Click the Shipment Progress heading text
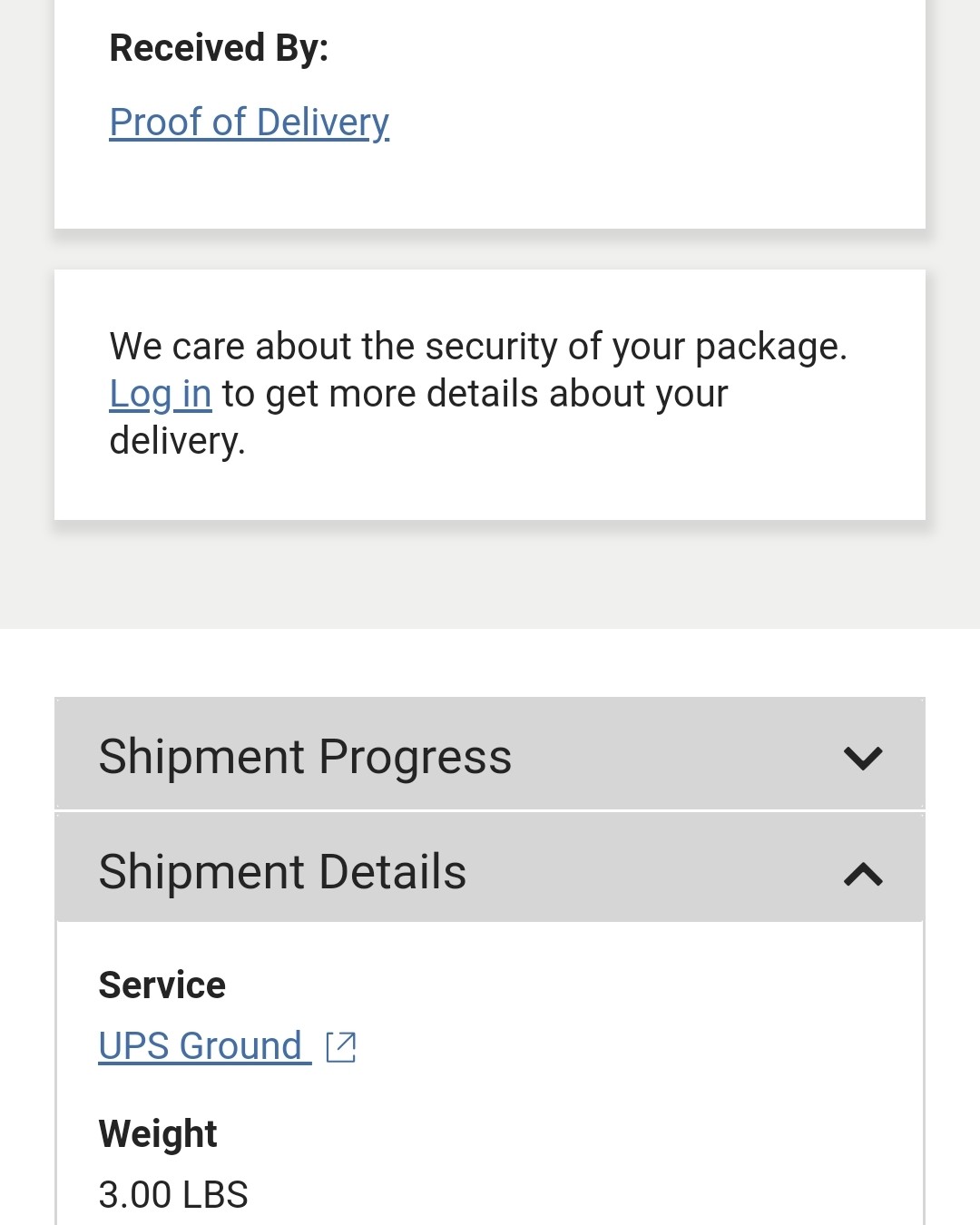Viewport: 980px width, 1225px height. [305, 757]
